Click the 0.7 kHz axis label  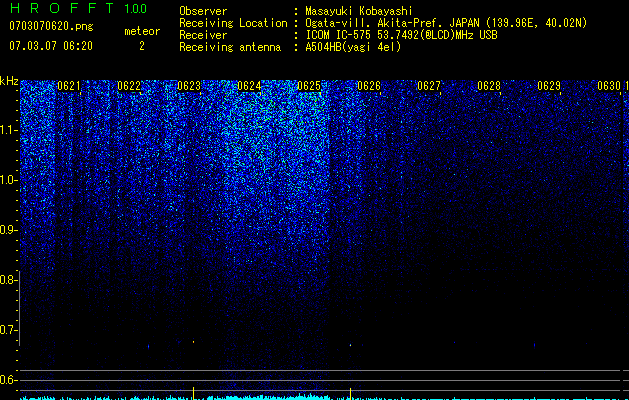coord(8,330)
